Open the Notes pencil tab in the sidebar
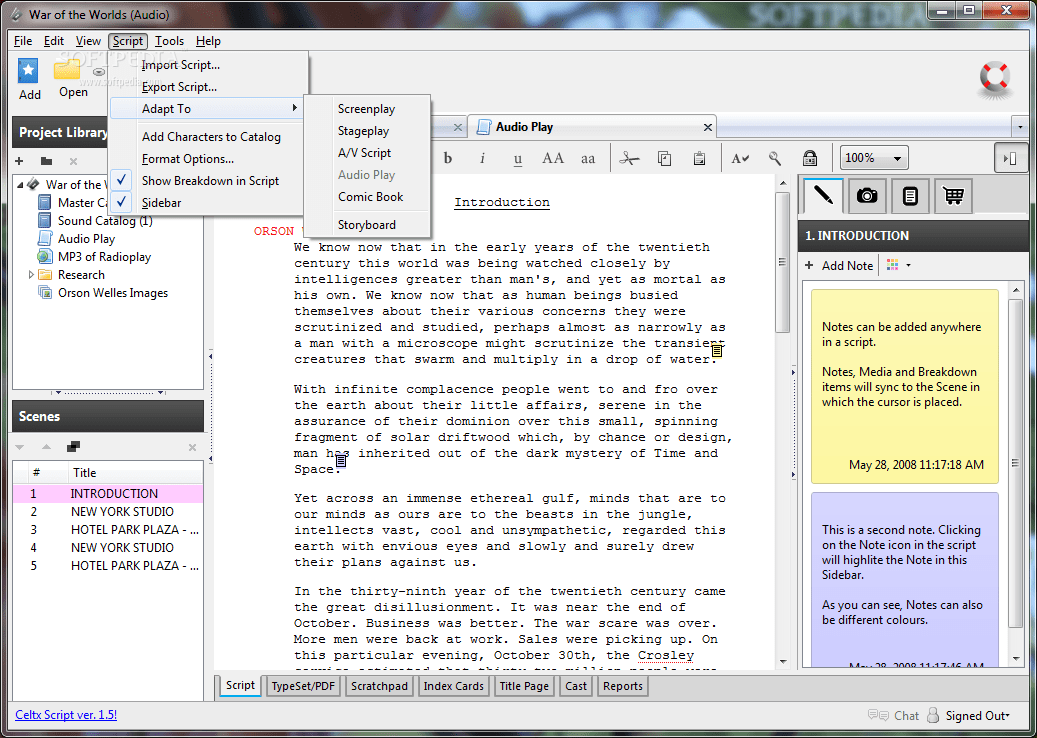The width and height of the screenshot is (1037, 738). point(823,196)
